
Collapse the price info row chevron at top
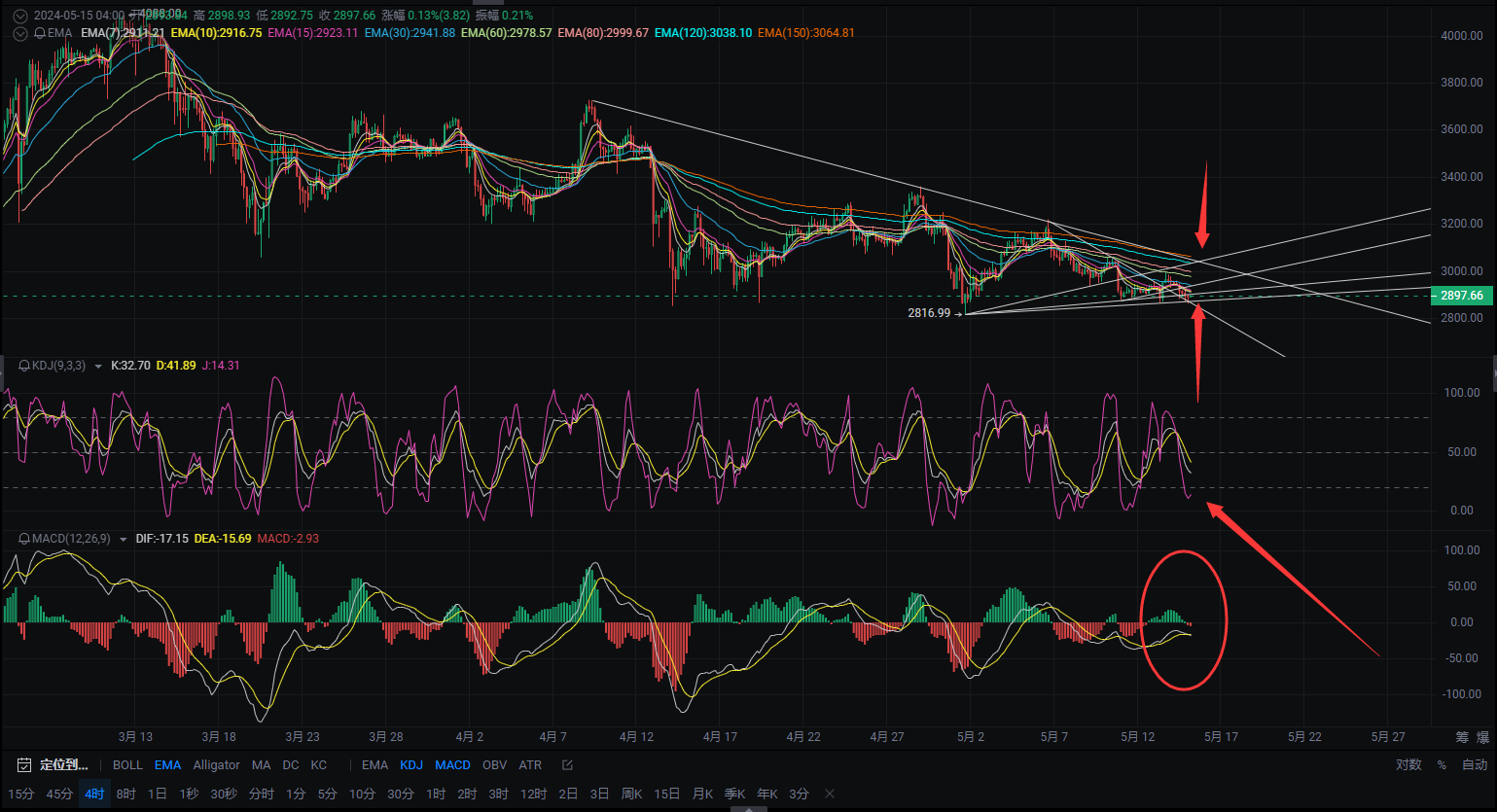coord(19,16)
